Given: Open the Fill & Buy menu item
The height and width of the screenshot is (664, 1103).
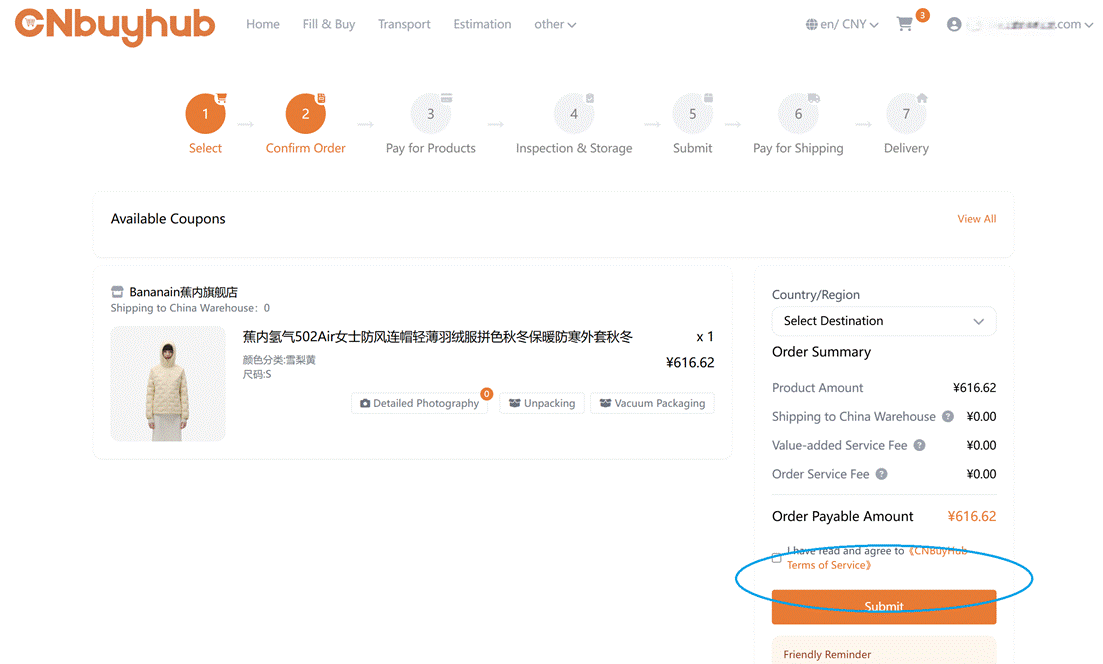Looking at the screenshot, I should tap(329, 25).
